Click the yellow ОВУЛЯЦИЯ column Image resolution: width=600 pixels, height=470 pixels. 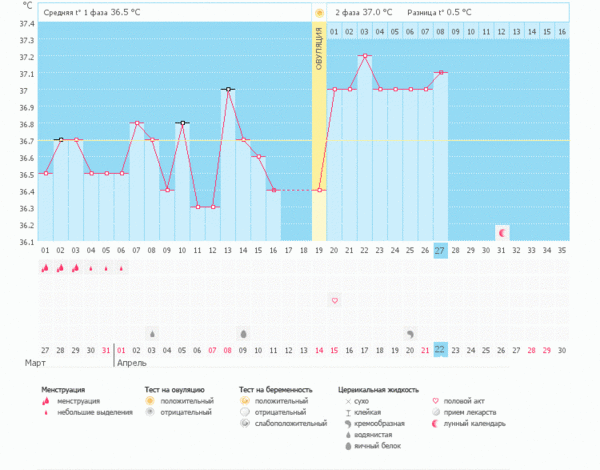pyautogui.click(x=319, y=130)
